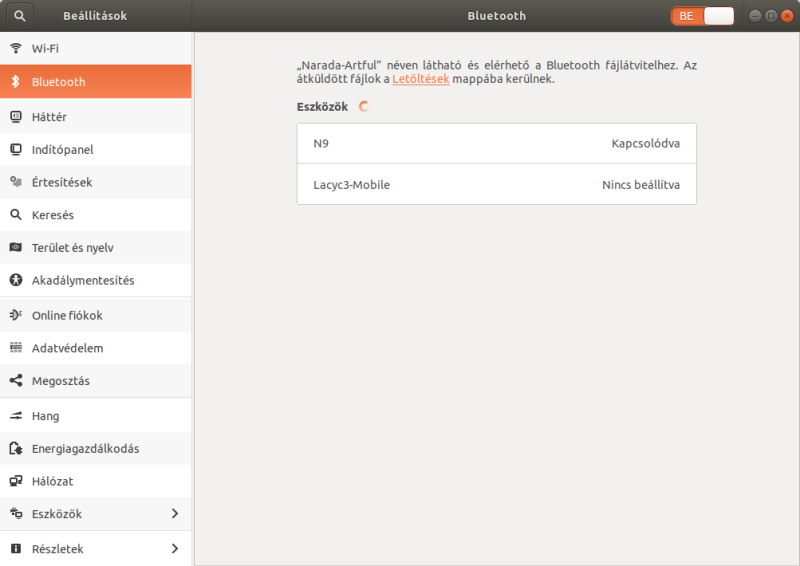Image resolution: width=800 pixels, height=566 pixels.
Task: Choose Hang label in sidebar
Action: coord(45,416)
